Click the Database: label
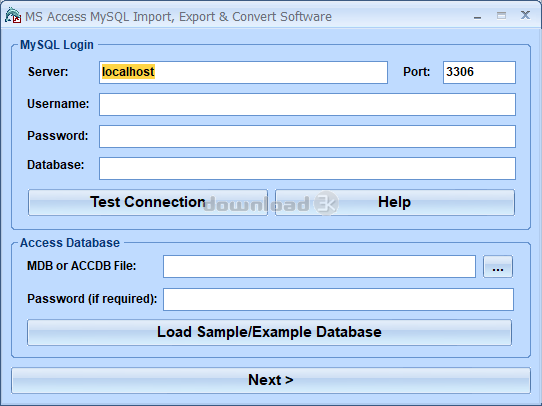Screen dimensions: 542x406 tap(56, 165)
